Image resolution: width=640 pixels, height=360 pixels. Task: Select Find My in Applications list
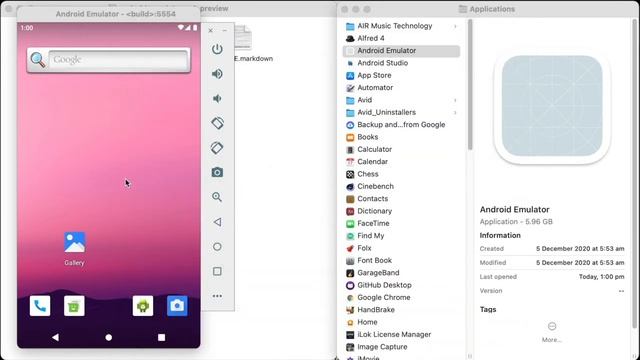(401, 236)
